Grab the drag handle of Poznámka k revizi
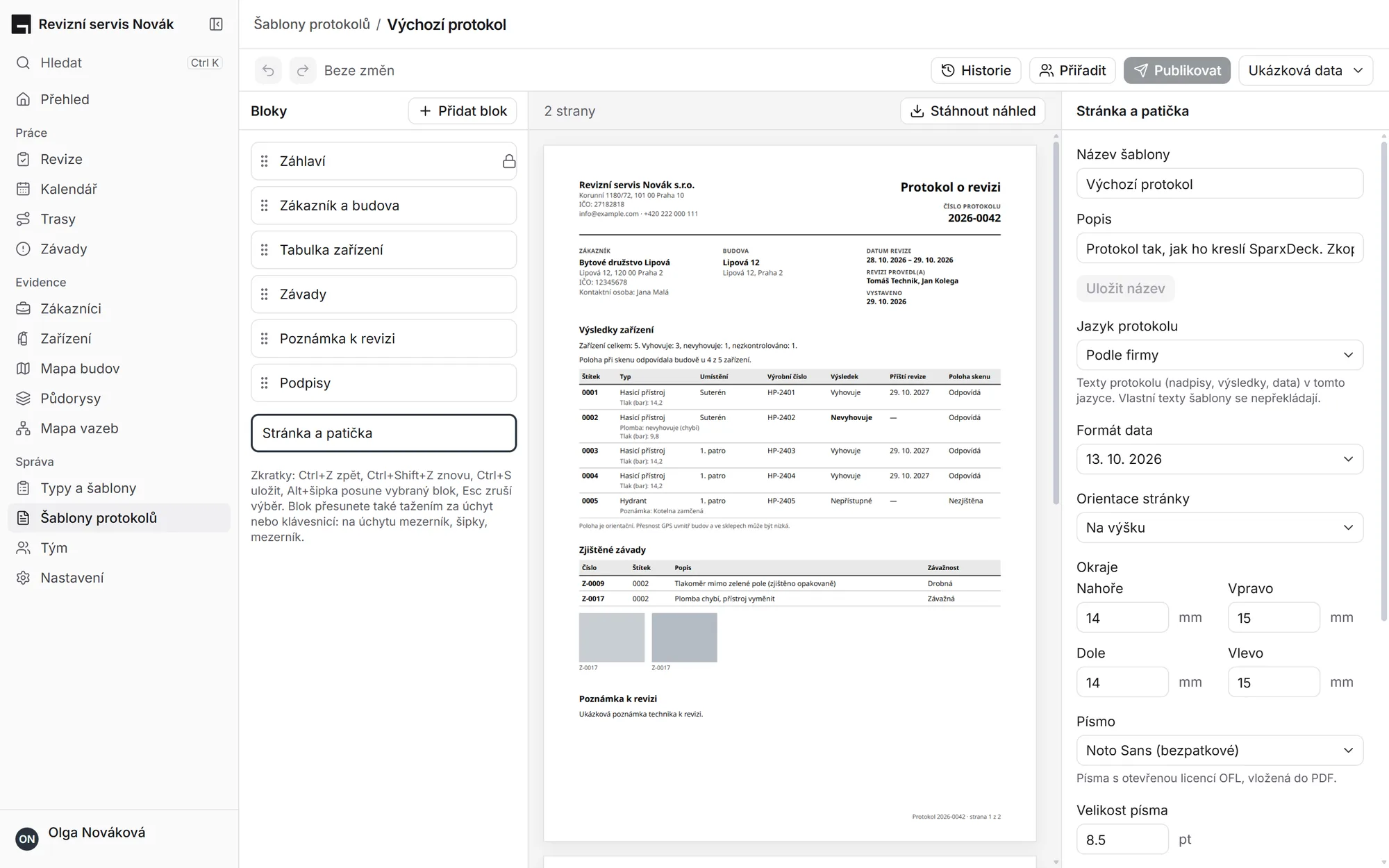1389x868 pixels. click(264, 339)
